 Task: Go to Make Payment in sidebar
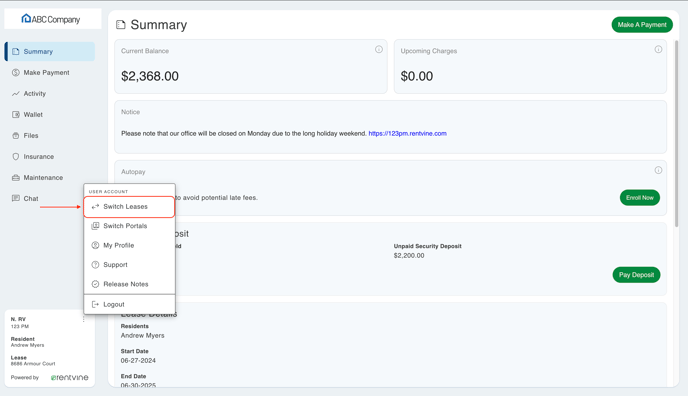[50, 73]
